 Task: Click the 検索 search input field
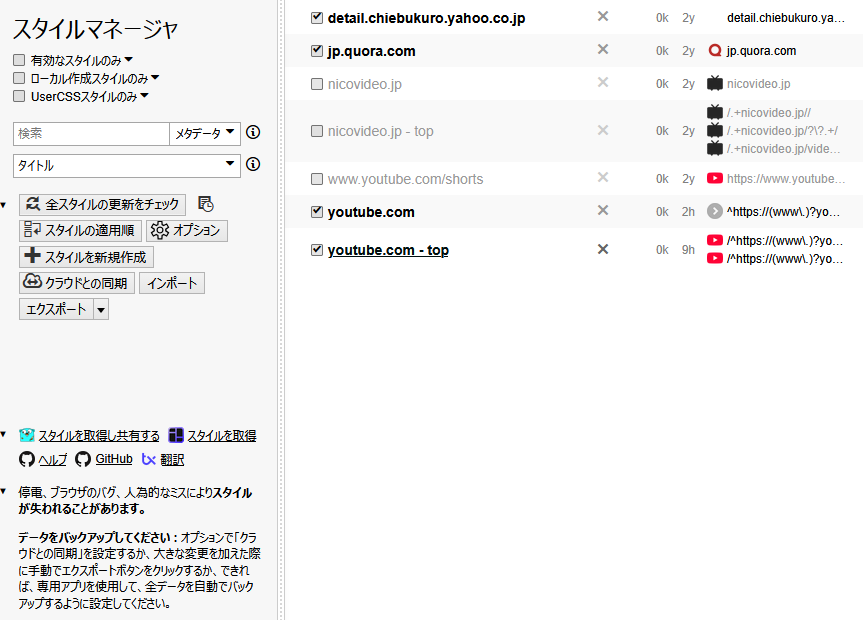pyautogui.click(x=91, y=134)
